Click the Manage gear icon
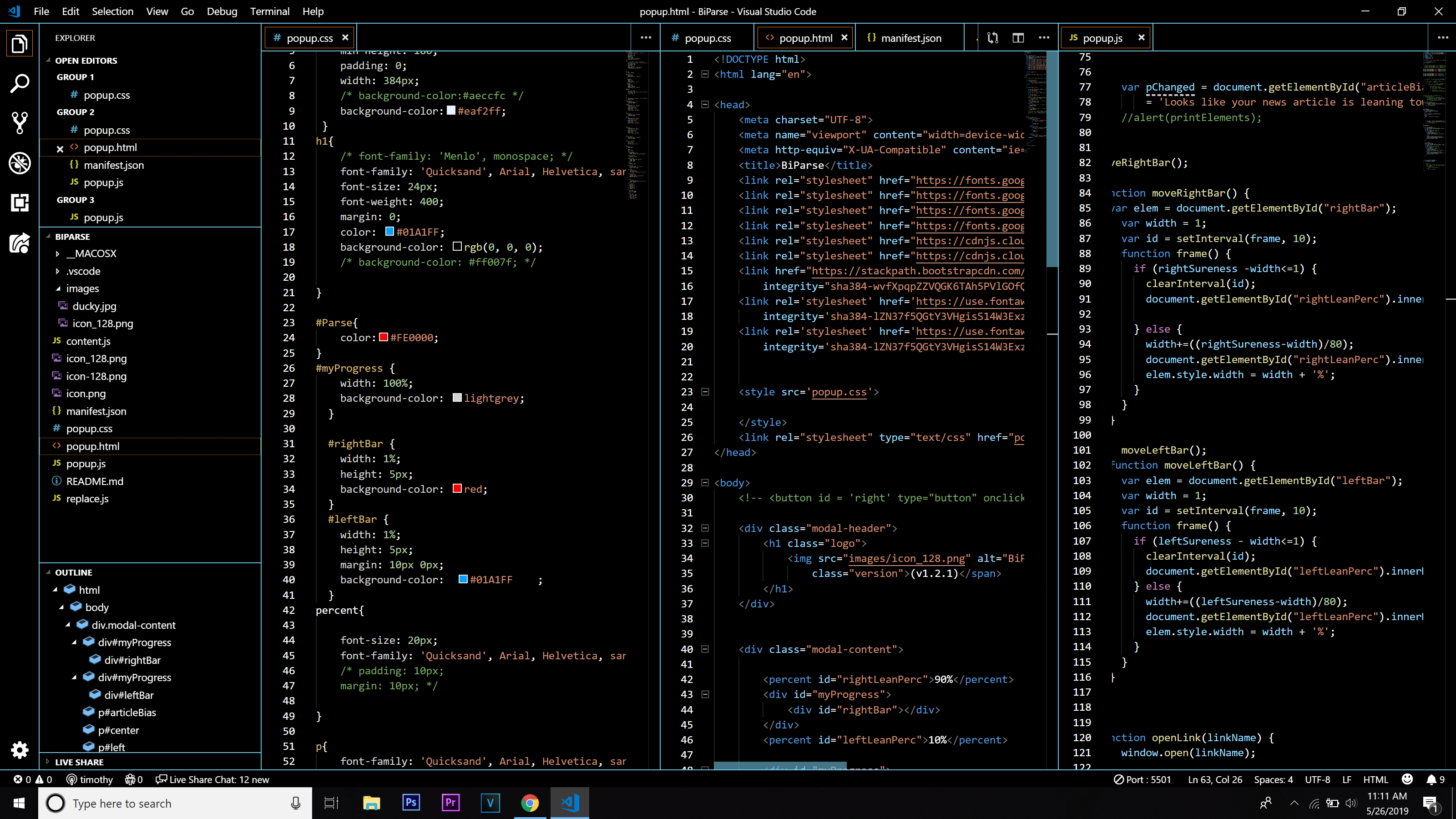1456x819 pixels. (19, 750)
